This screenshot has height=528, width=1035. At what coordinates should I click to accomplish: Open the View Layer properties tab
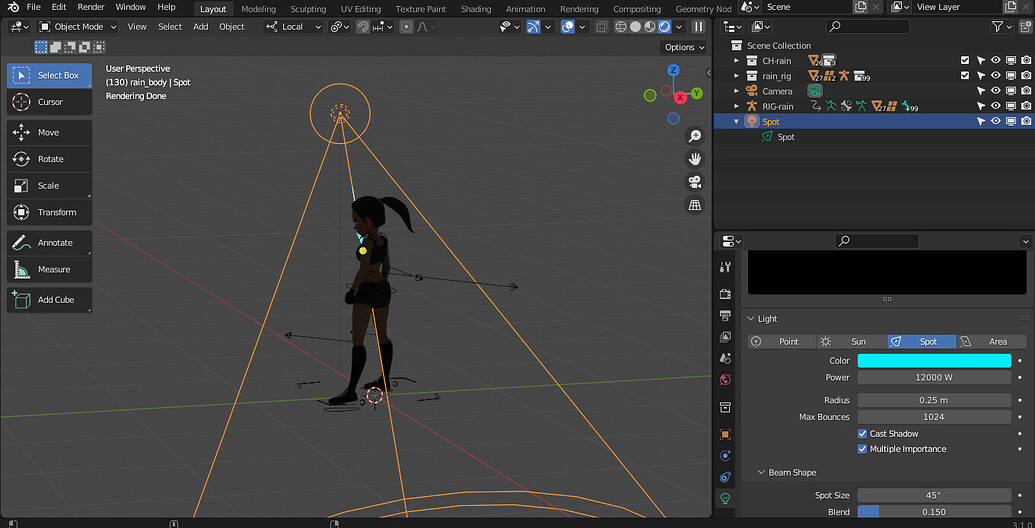point(725,337)
